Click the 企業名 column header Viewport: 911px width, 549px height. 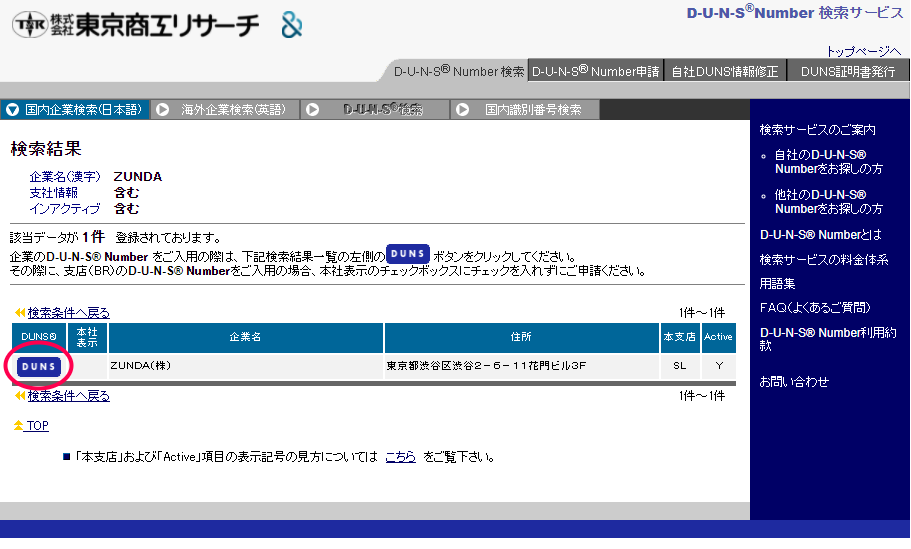245,337
